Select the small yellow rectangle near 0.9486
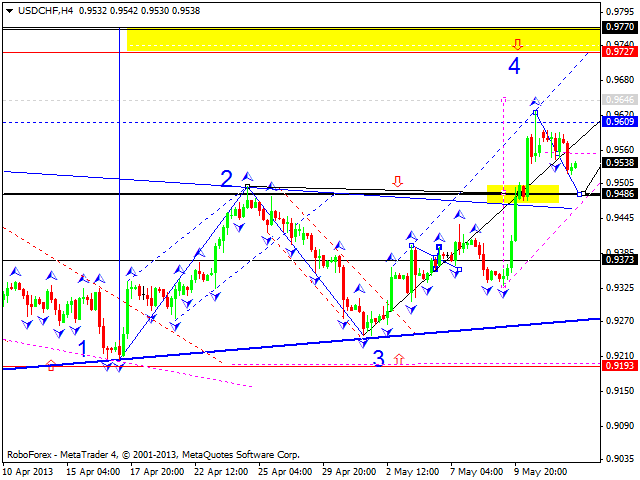This screenshot has width=640, height=480. 523,194
